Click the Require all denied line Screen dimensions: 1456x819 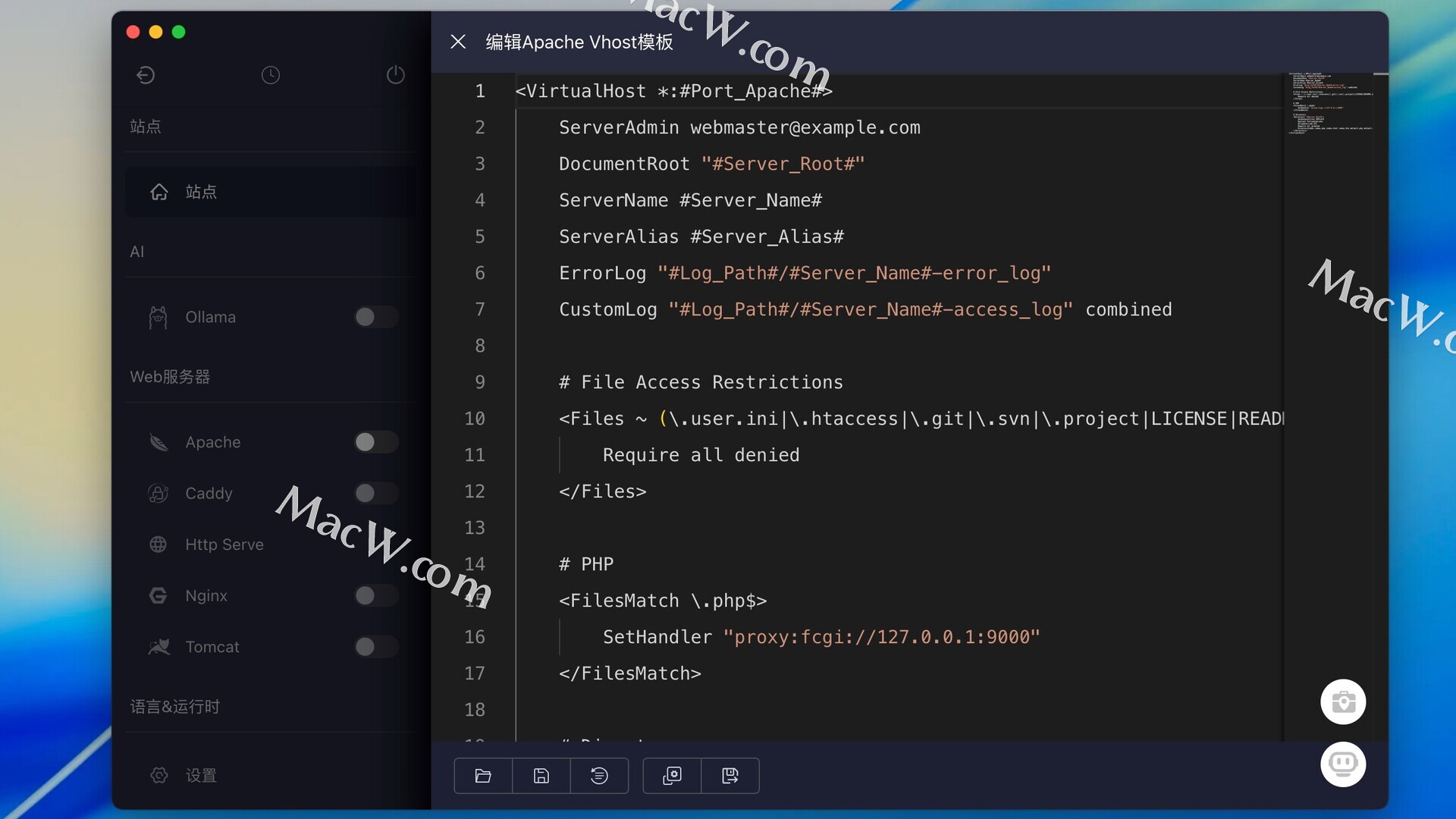[701, 455]
